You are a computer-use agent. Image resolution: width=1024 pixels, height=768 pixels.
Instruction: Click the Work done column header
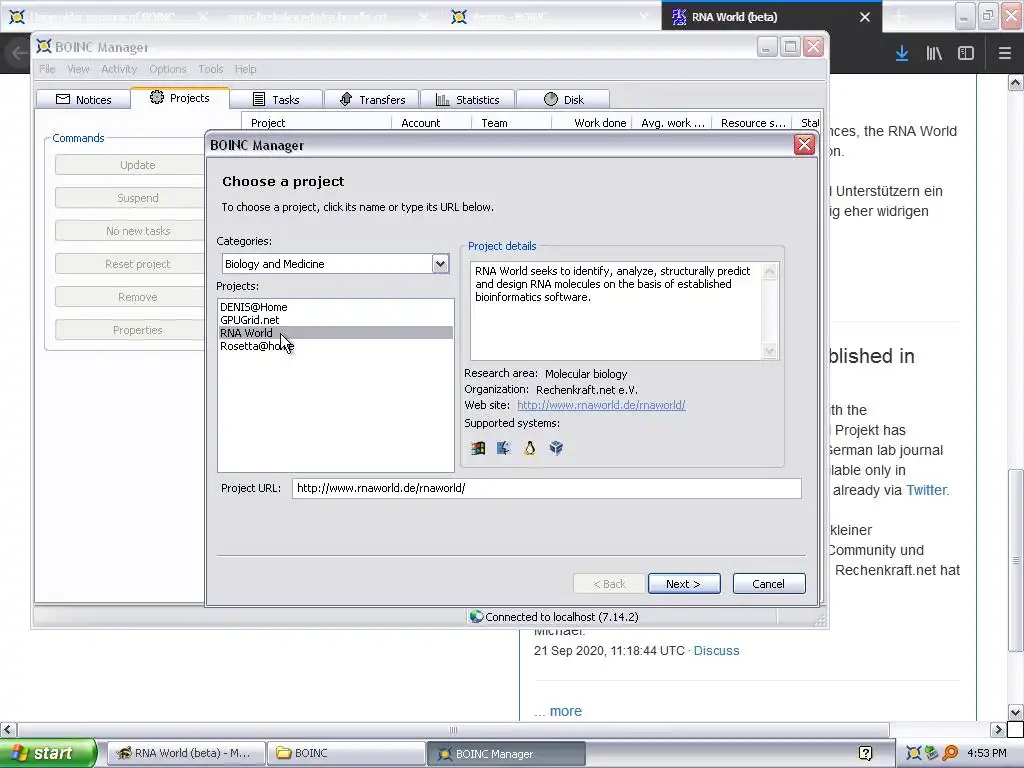click(592, 123)
